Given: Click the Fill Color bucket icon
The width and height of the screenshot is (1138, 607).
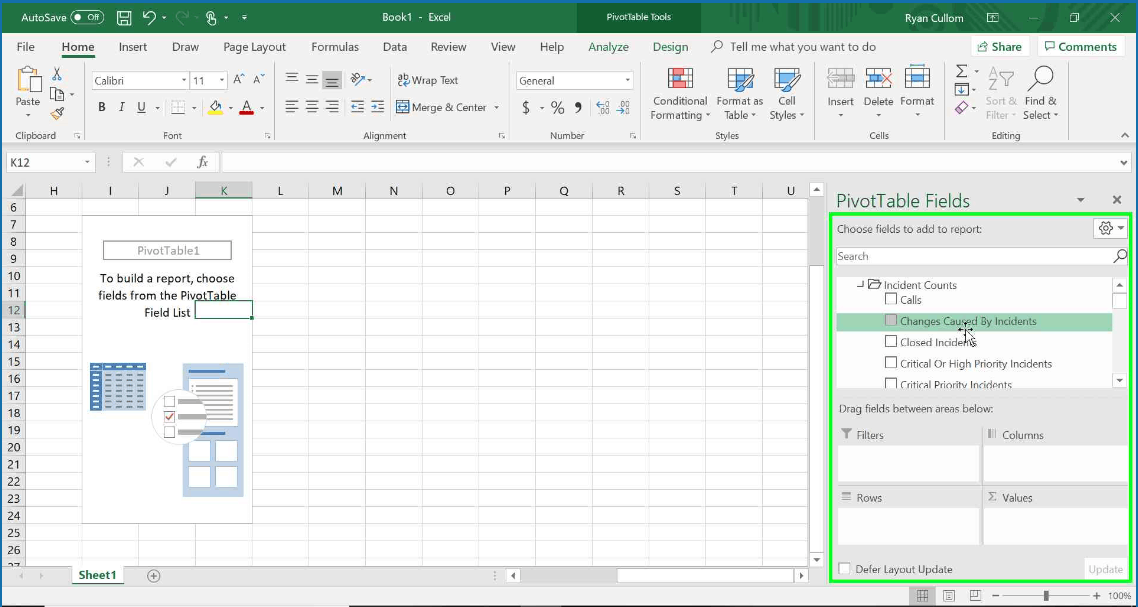Looking at the screenshot, I should (x=215, y=107).
